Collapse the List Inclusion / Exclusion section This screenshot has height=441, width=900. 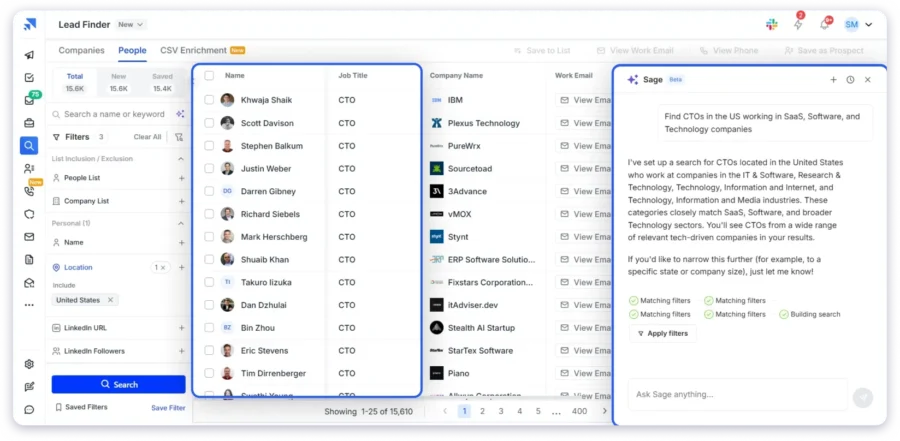point(181,158)
